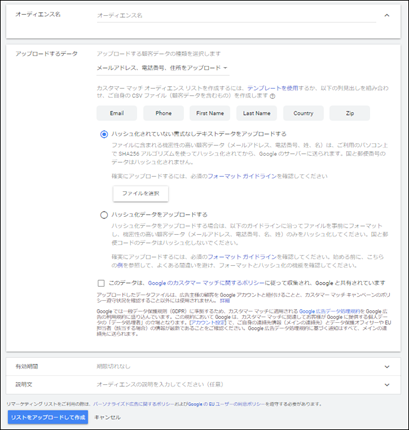The image size is (409, 430).
Task: Select unhashed plain text upload radio button
Action: [104, 134]
